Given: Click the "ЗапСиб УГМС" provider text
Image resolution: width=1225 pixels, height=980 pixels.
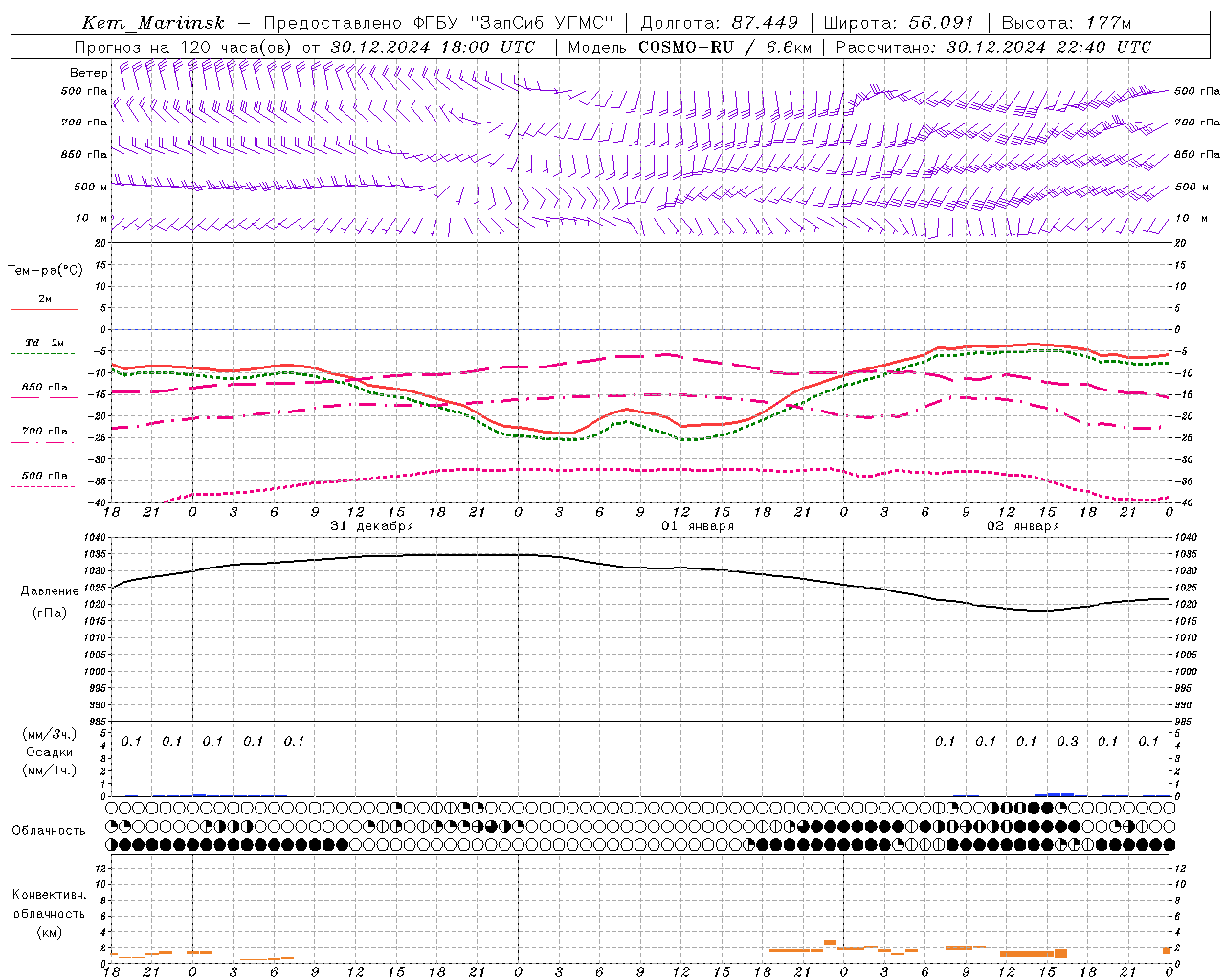Looking at the screenshot, I should click(x=543, y=23).
